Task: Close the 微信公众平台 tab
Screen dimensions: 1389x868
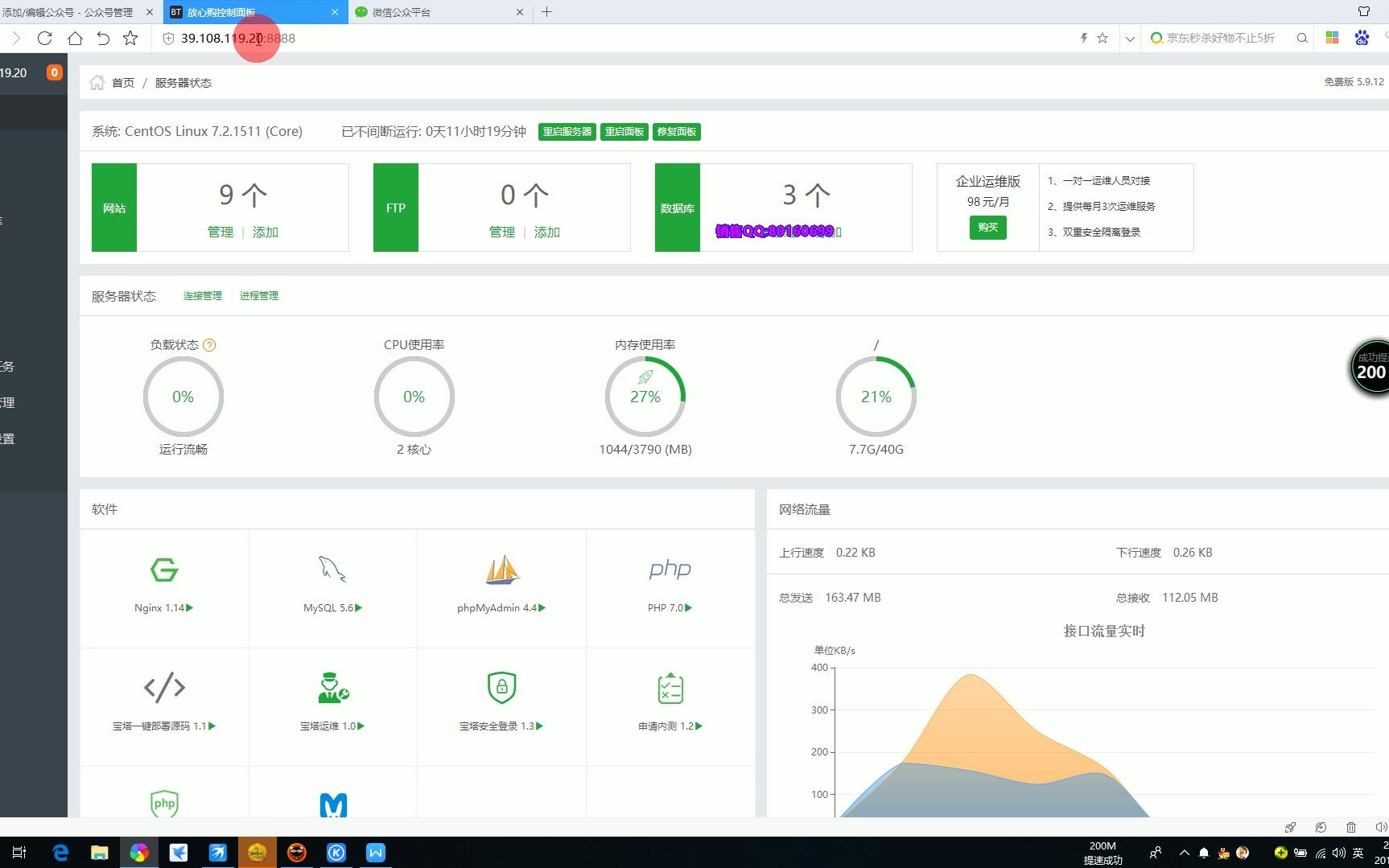Action: 519,12
